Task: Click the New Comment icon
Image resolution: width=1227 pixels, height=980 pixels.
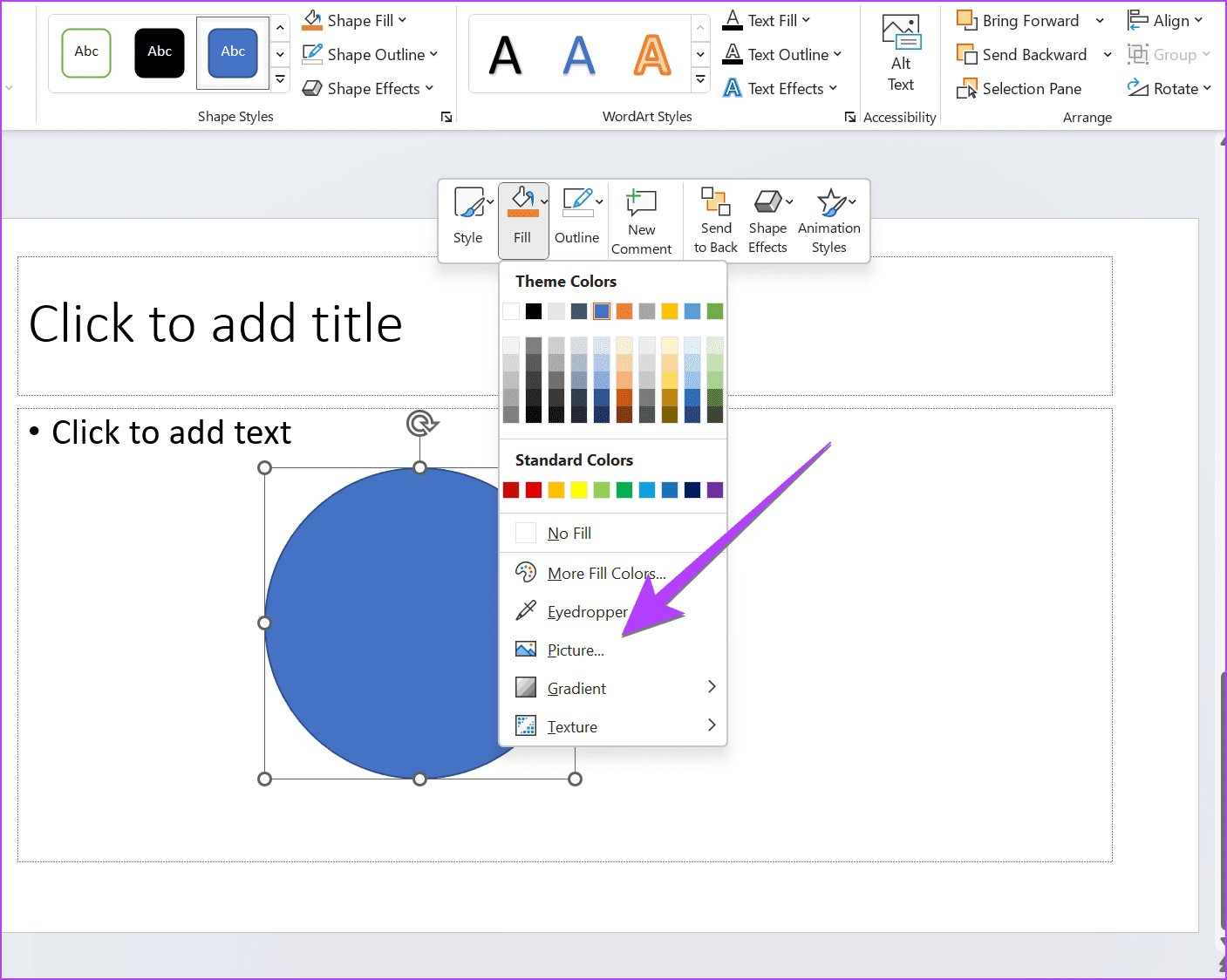Action: (x=641, y=221)
